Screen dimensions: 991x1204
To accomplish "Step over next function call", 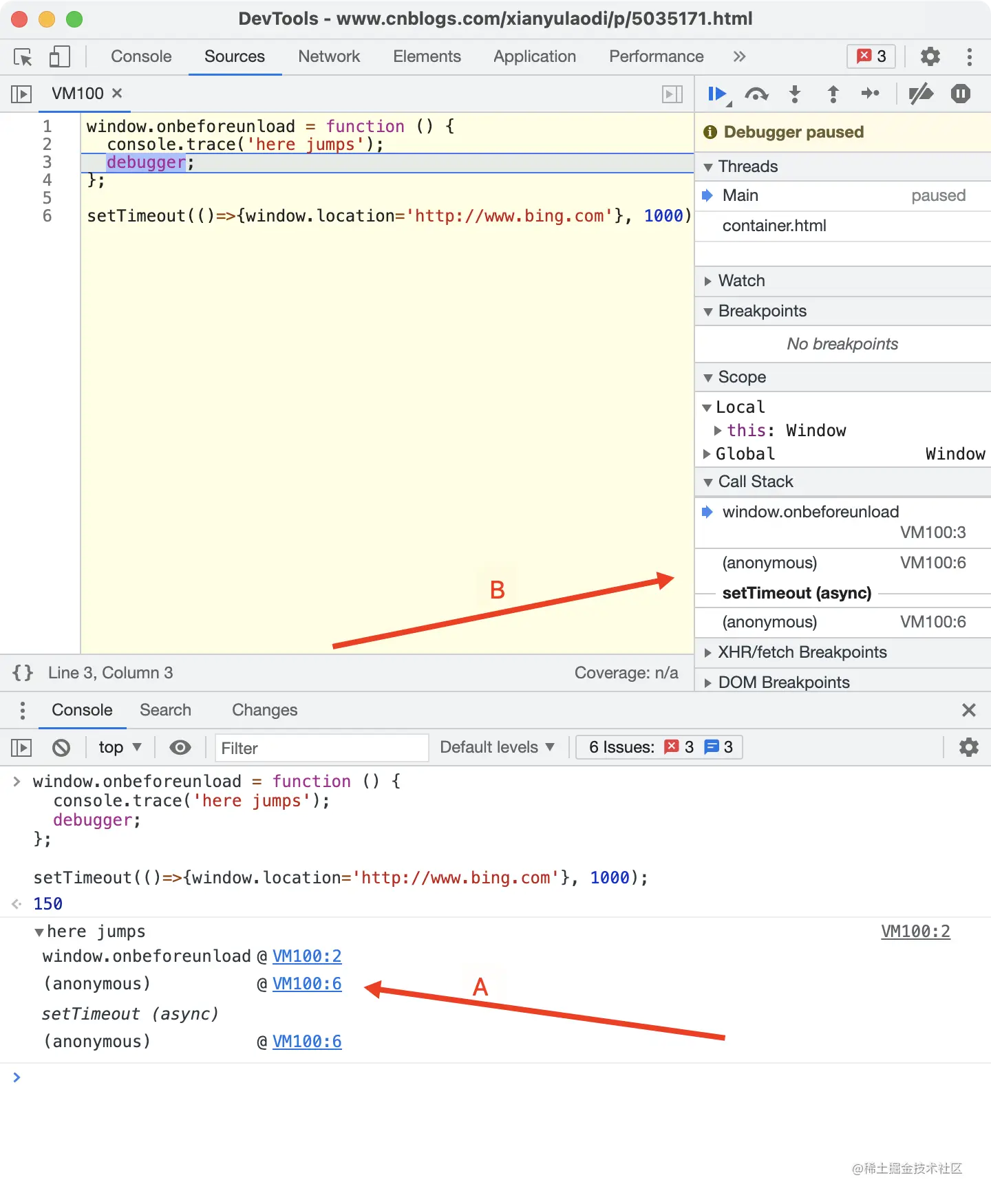I will point(756,94).
